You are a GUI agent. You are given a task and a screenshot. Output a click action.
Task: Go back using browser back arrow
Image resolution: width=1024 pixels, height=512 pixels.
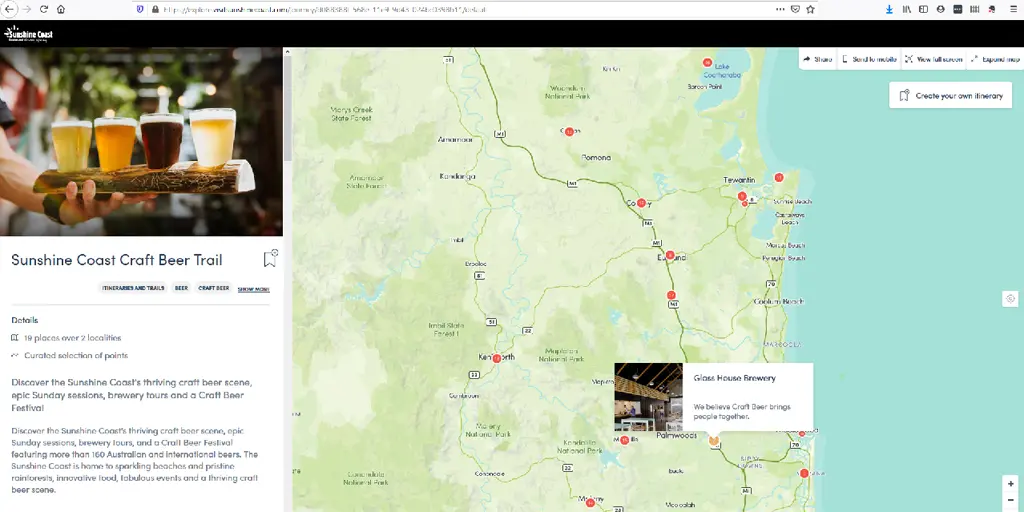pos(9,9)
